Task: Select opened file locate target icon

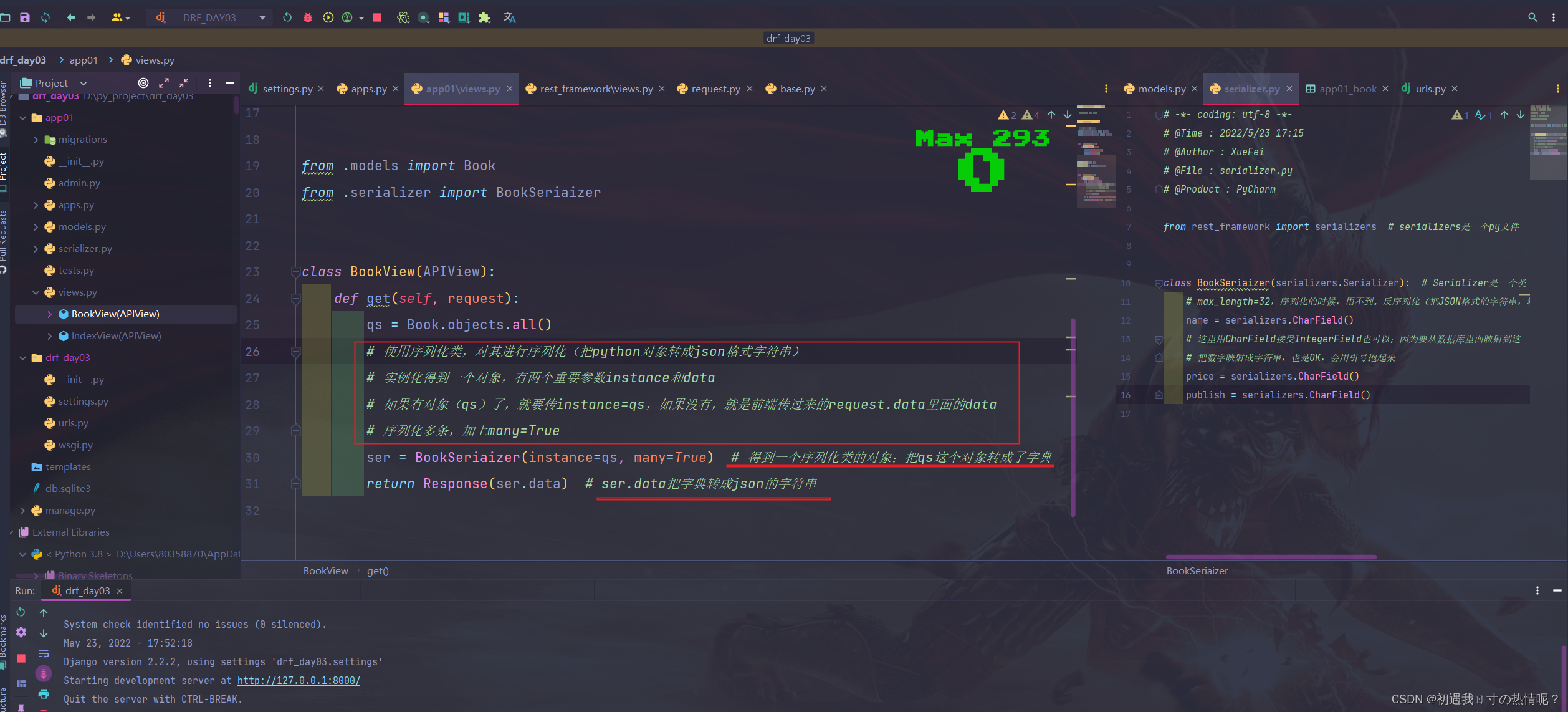Action: coord(143,83)
